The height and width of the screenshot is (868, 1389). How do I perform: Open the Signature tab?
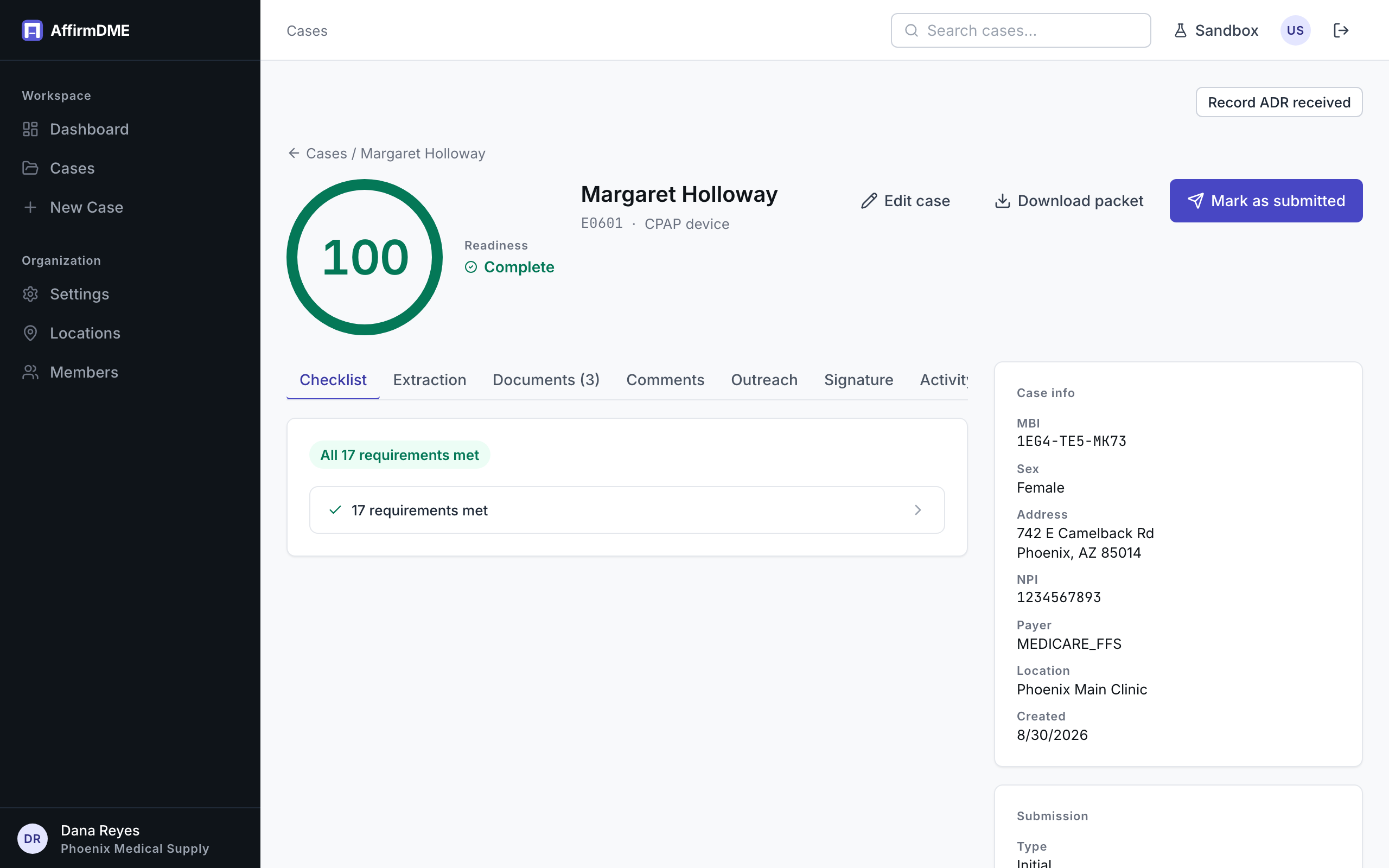pyautogui.click(x=859, y=380)
